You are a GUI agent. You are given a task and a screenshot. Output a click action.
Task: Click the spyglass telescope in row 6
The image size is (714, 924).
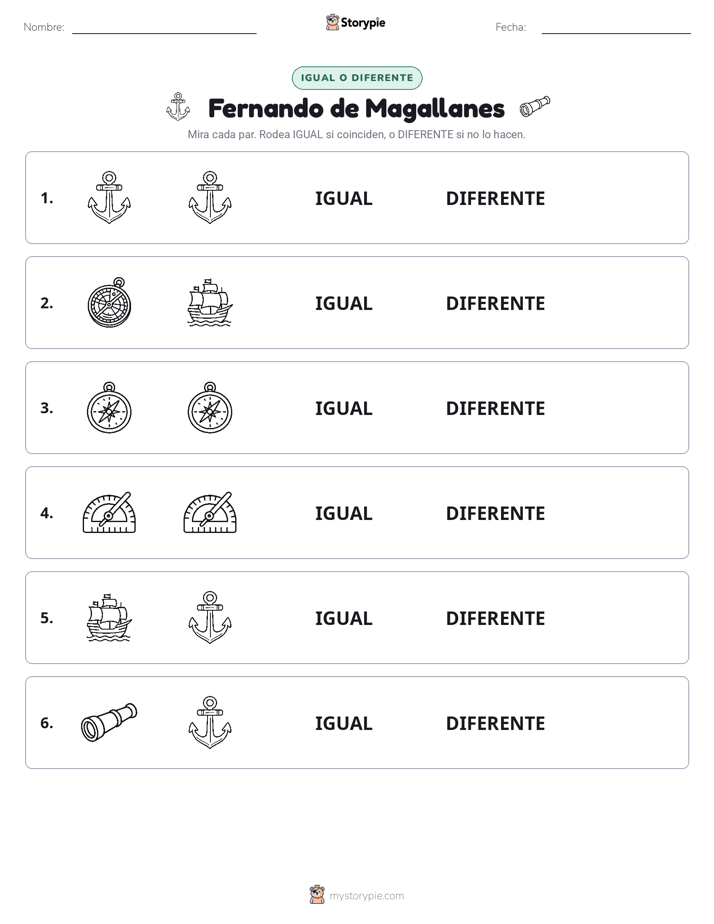[109, 722]
